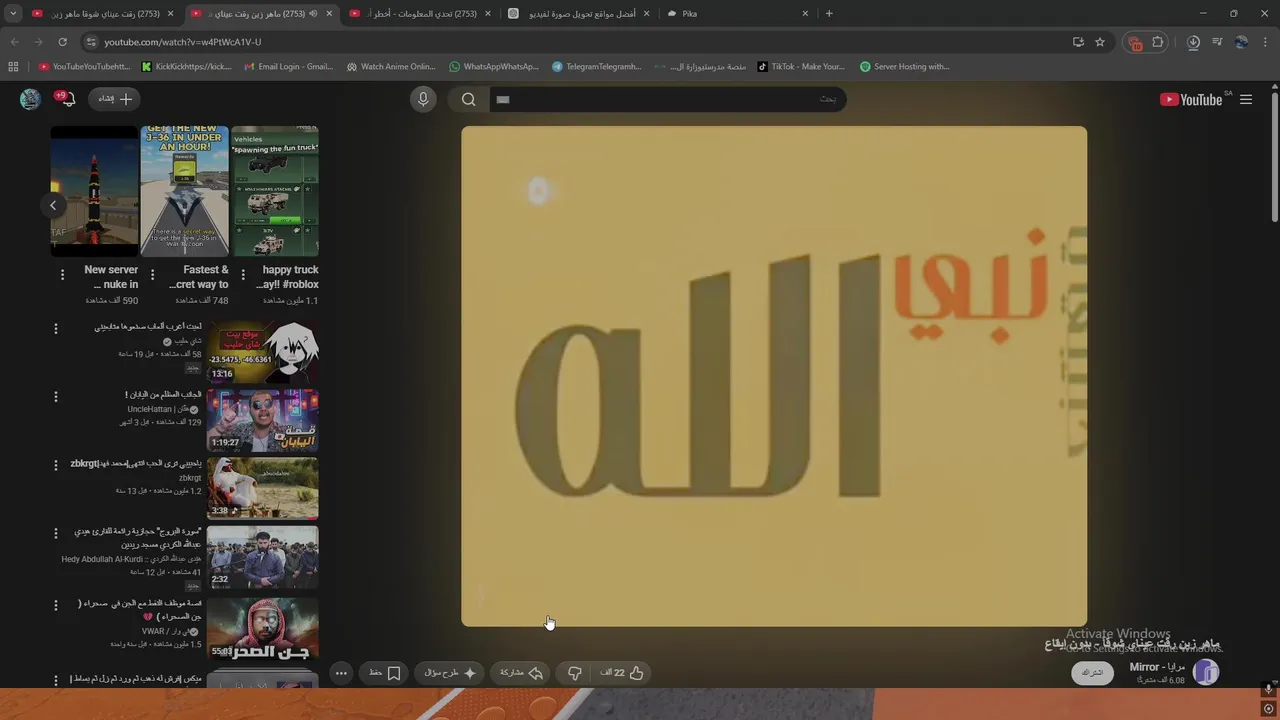Open the notifications bell with 9+ badge
Image resolution: width=1280 pixels, height=720 pixels.
(66, 98)
